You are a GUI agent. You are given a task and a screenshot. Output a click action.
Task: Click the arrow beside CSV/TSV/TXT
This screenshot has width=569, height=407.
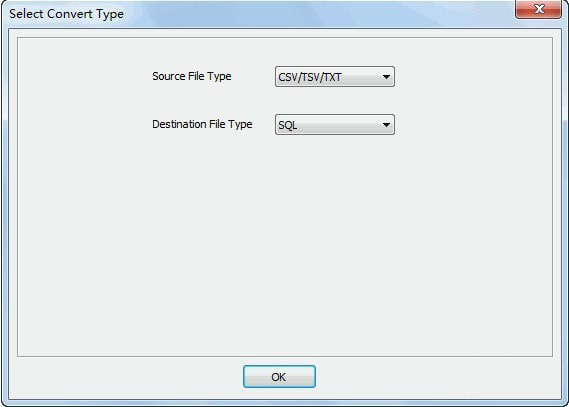click(386, 77)
